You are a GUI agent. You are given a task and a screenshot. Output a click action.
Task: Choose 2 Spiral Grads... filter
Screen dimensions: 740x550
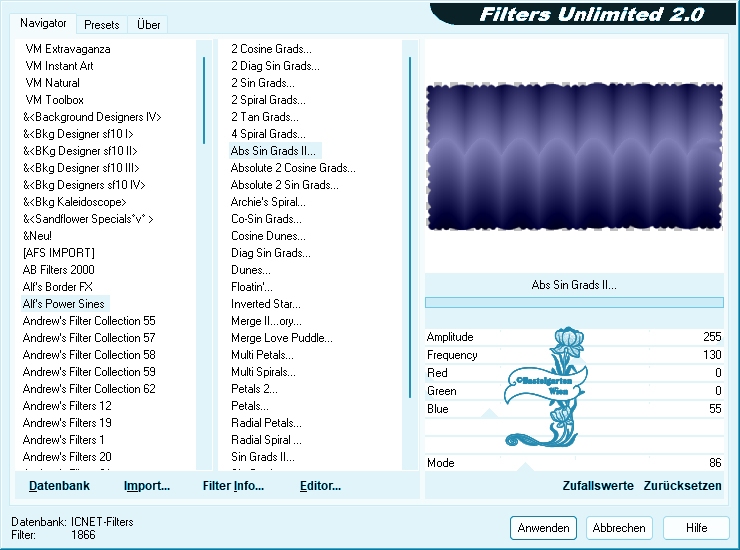coord(268,100)
